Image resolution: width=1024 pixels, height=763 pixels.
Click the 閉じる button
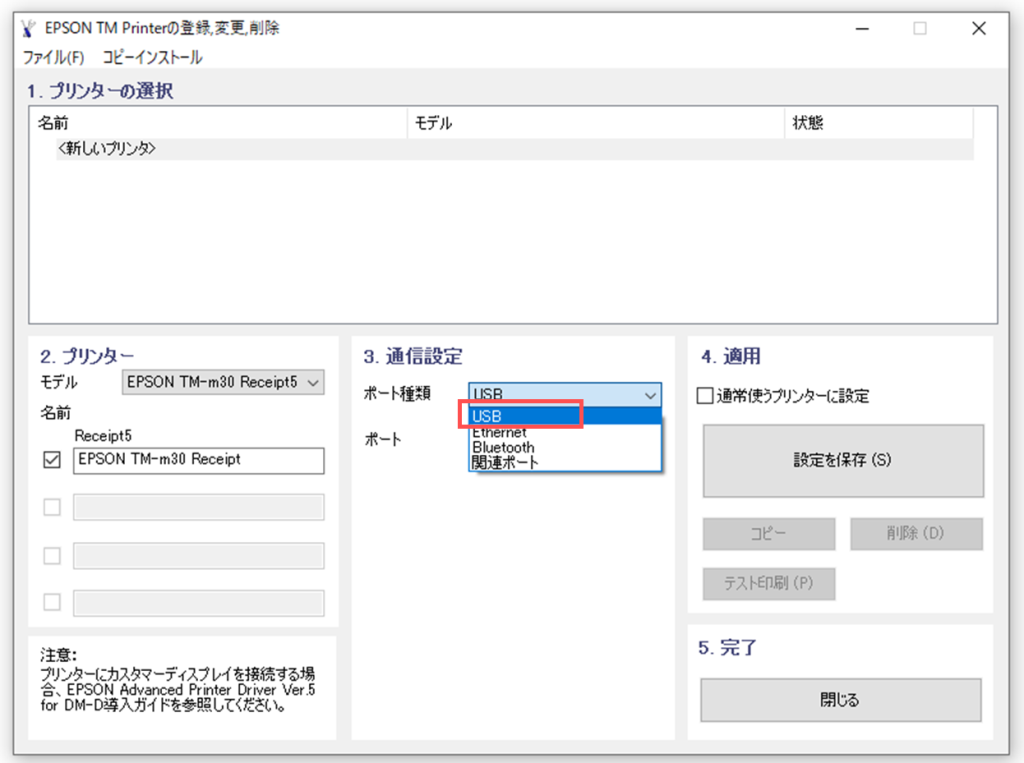[840, 700]
